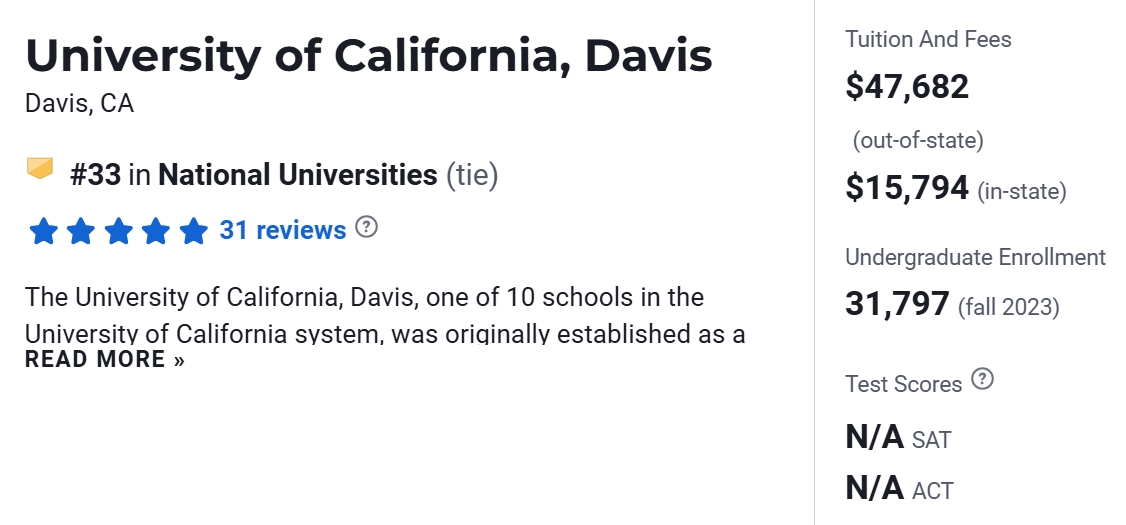The height and width of the screenshot is (525, 1126).
Task: Select the $47,682 out-of-state tuition amount
Action: click(x=907, y=87)
